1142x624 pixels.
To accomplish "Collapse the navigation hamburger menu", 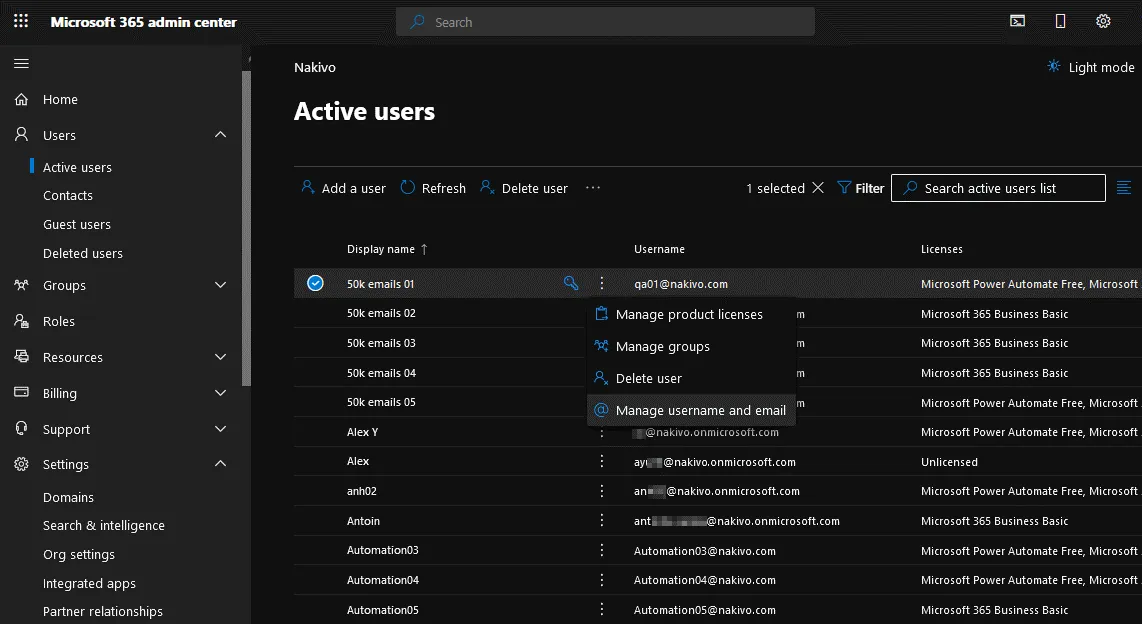I will (21, 64).
